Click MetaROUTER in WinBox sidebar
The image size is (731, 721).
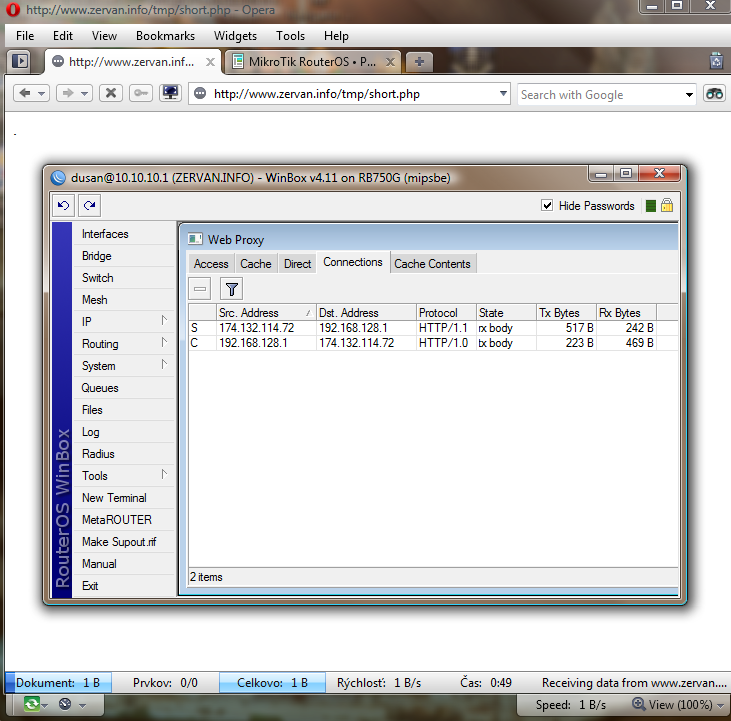click(117, 520)
